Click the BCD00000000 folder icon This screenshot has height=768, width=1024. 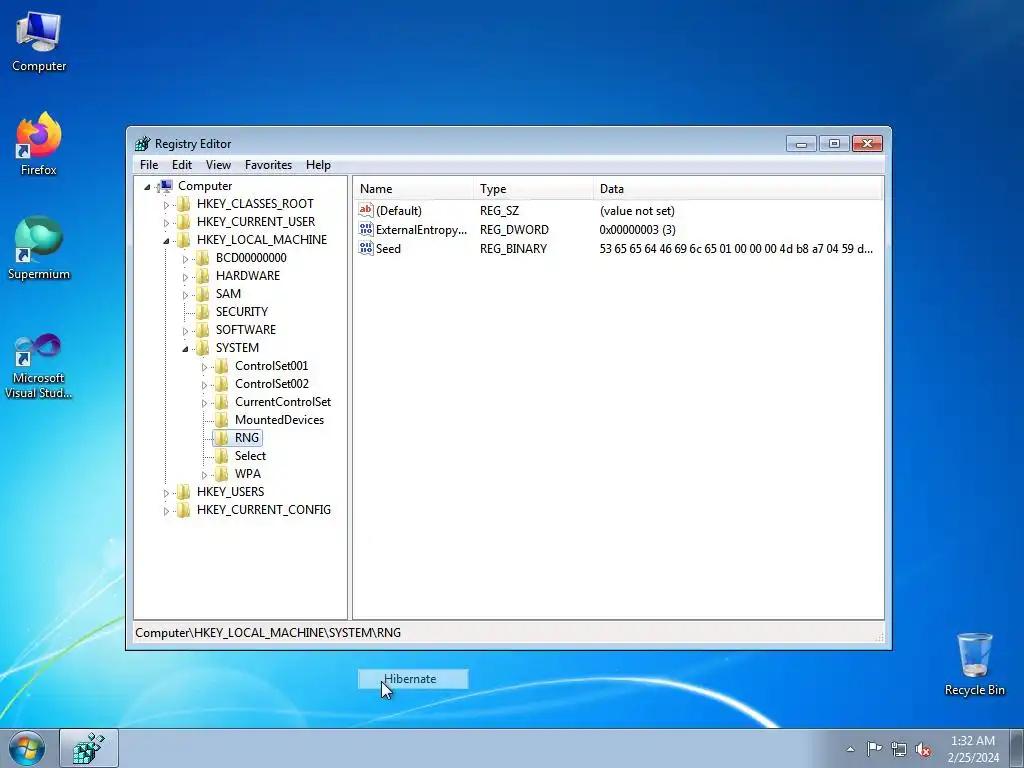tap(202, 258)
